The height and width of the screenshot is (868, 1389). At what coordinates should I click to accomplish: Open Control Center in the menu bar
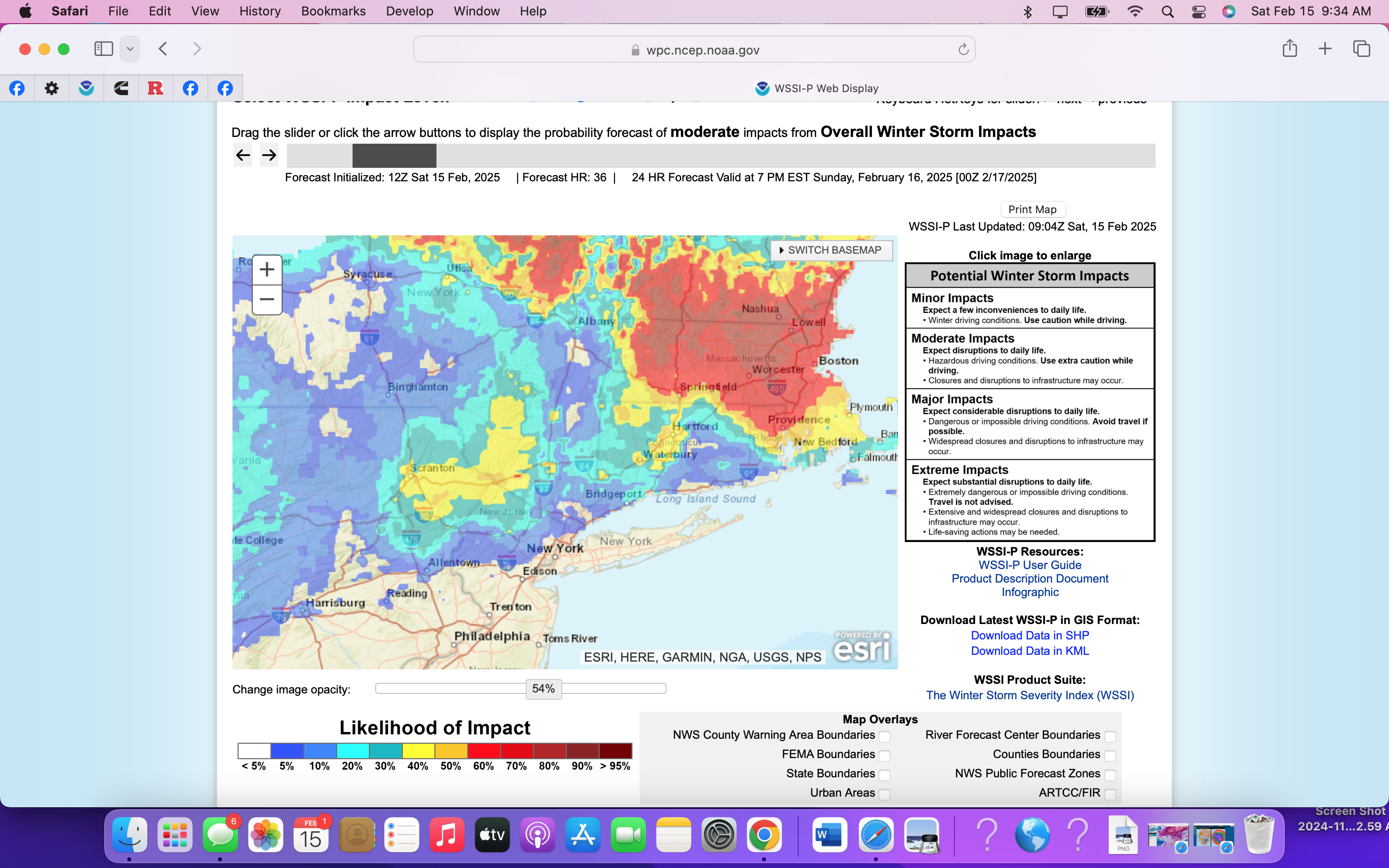pyautogui.click(x=1198, y=12)
